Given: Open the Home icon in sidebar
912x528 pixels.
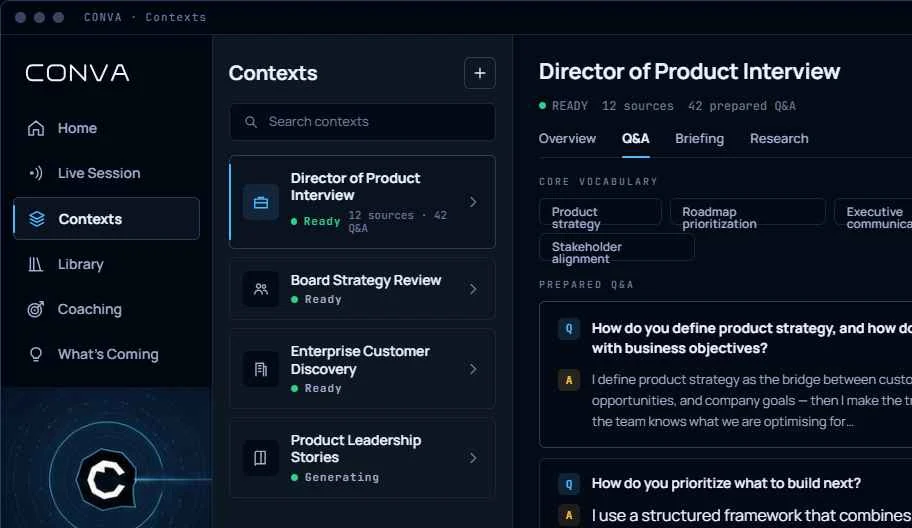Looking at the screenshot, I should pos(36,128).
